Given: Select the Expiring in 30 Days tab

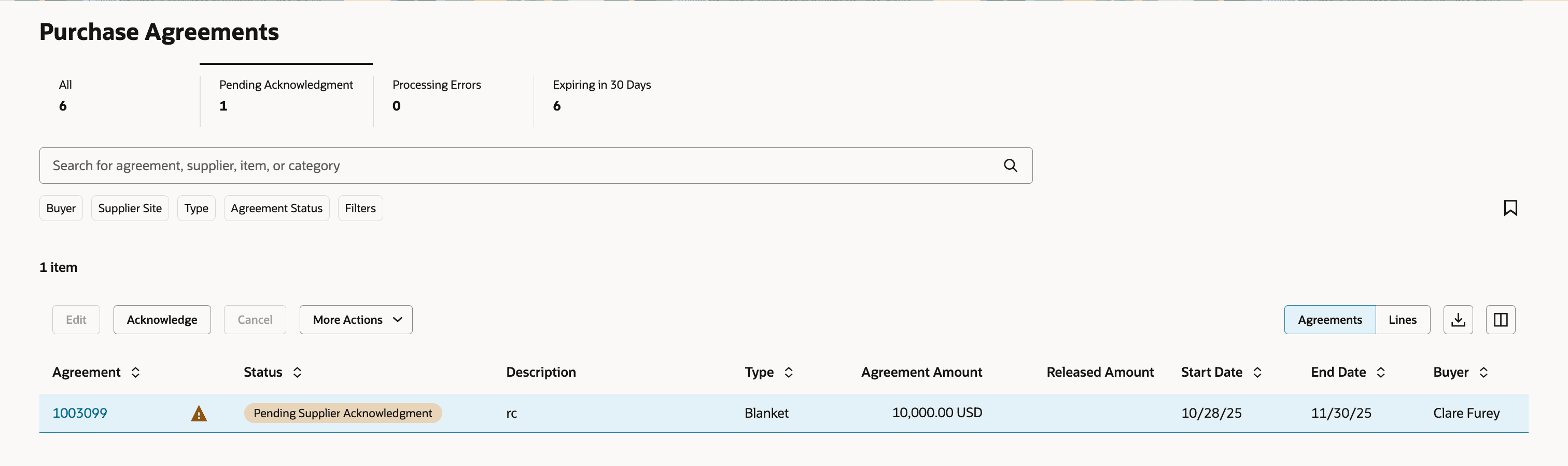Looking at the screenshot, I should click(601, 95).
